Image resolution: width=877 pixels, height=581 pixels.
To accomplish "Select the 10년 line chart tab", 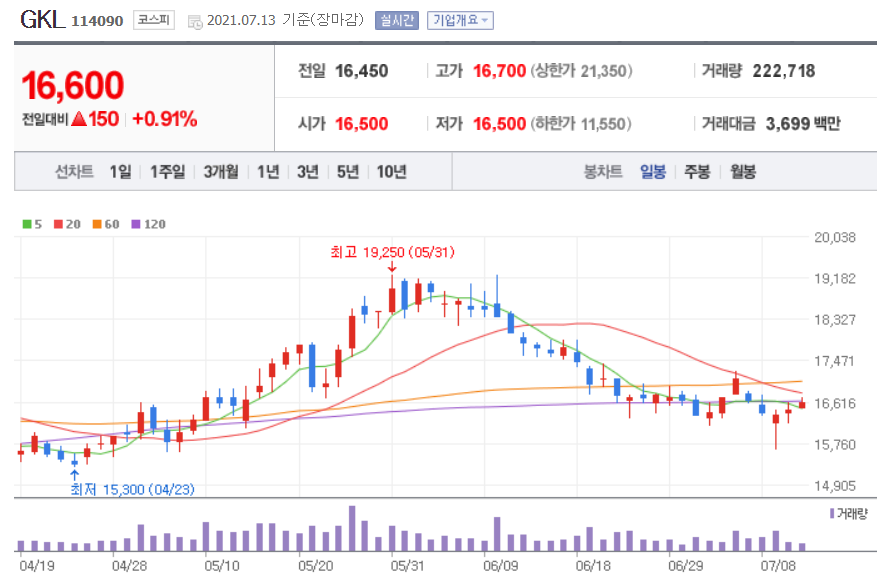I will coord(392,172).
